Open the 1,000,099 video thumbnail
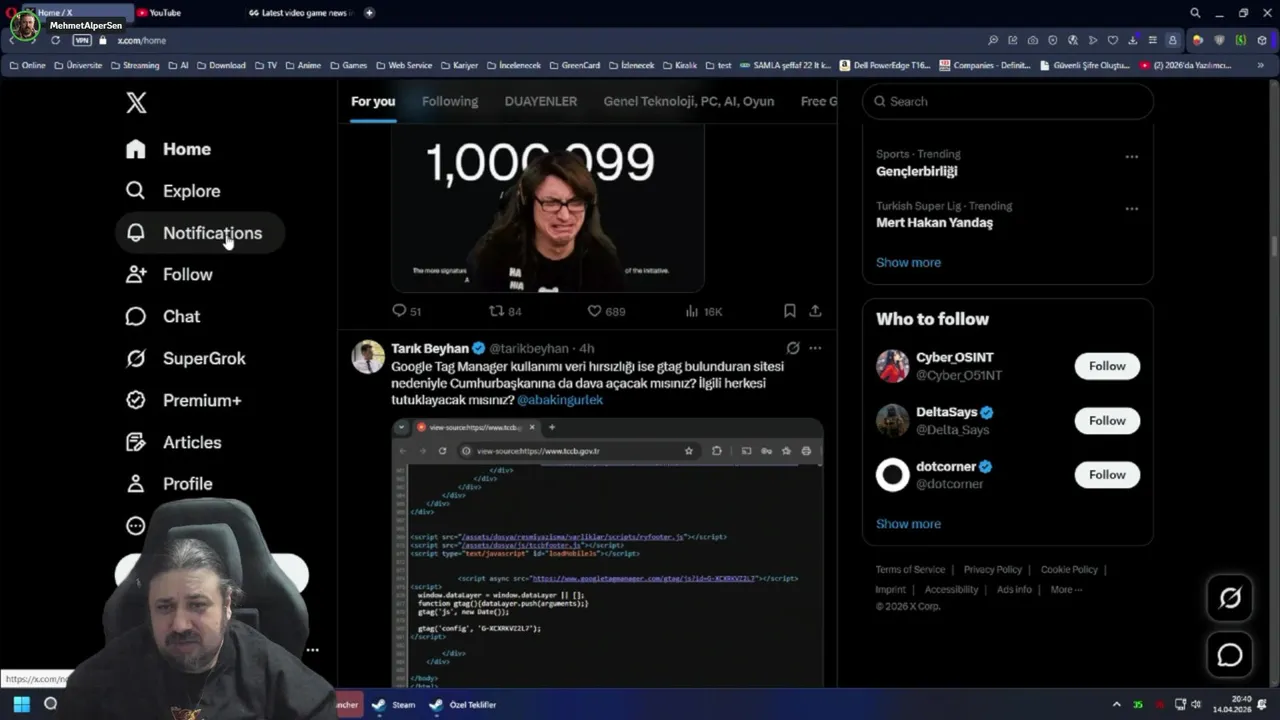 point(547,209)
